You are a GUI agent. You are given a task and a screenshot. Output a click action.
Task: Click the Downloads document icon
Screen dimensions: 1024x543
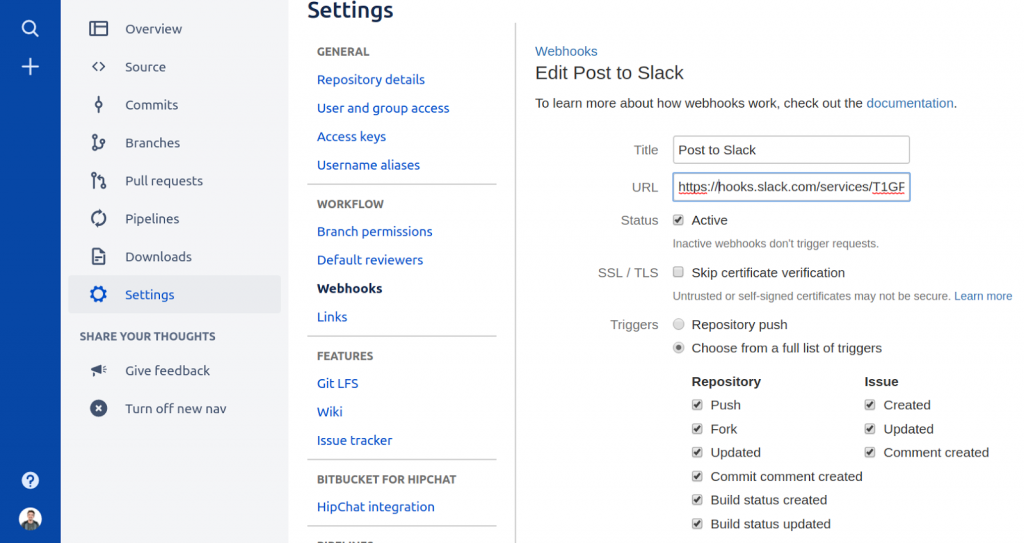[x=99, y=256]
